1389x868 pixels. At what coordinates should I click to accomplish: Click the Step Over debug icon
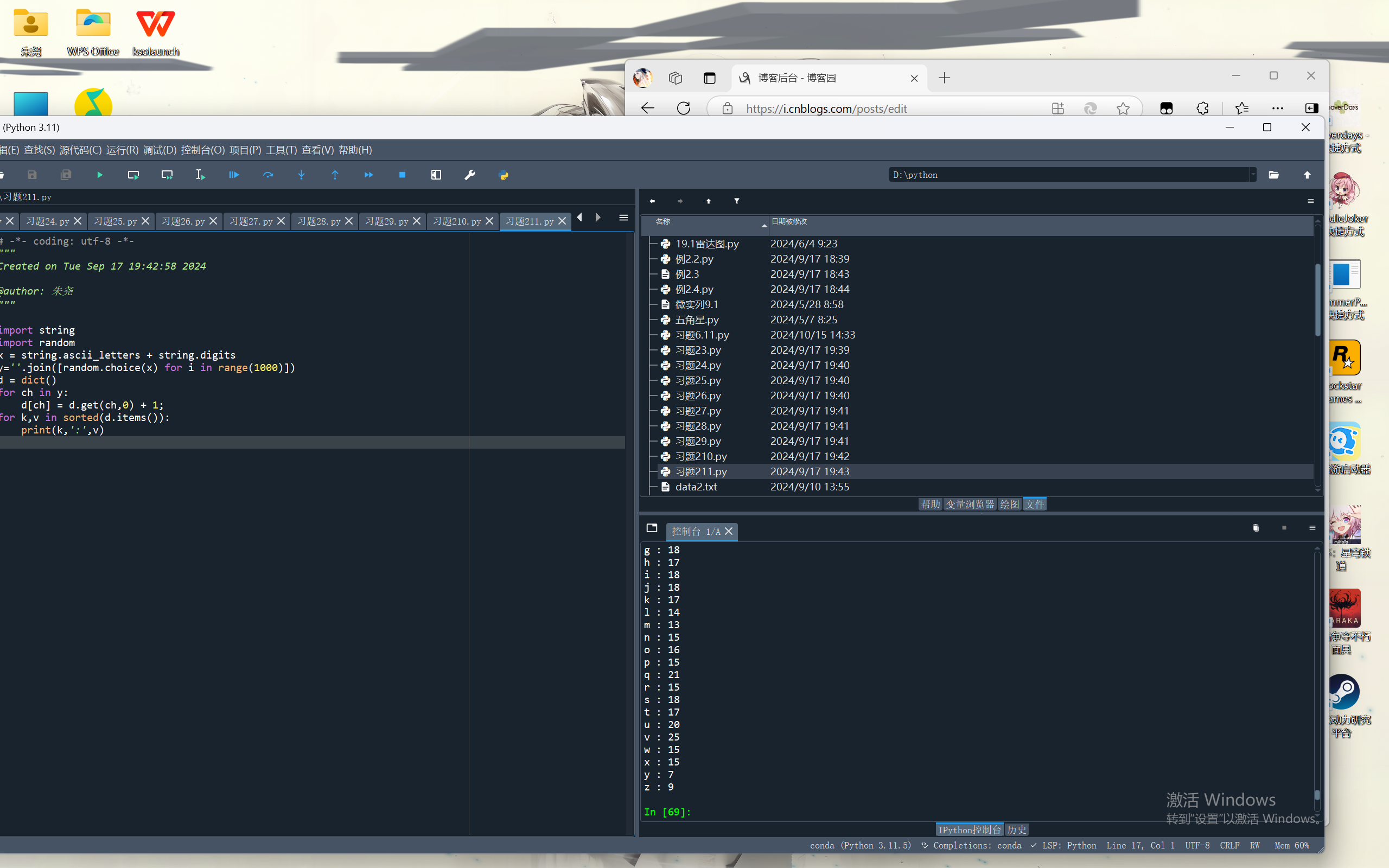point(267,175)
